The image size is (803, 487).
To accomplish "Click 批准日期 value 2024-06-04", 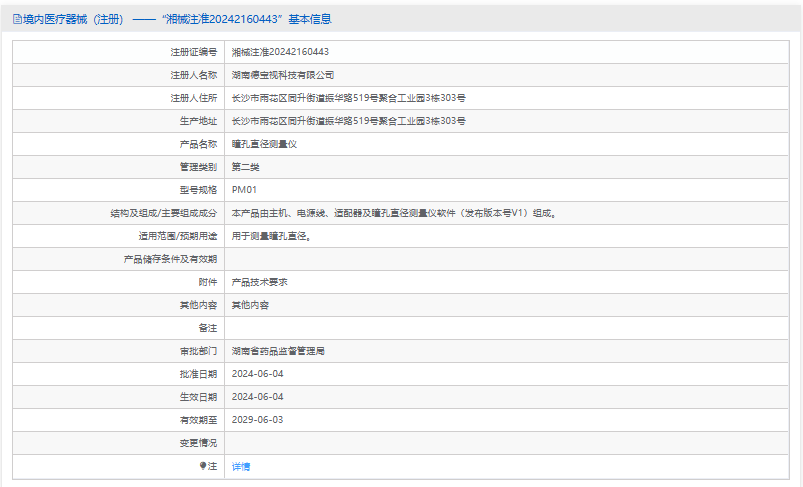I will point(258,374).
